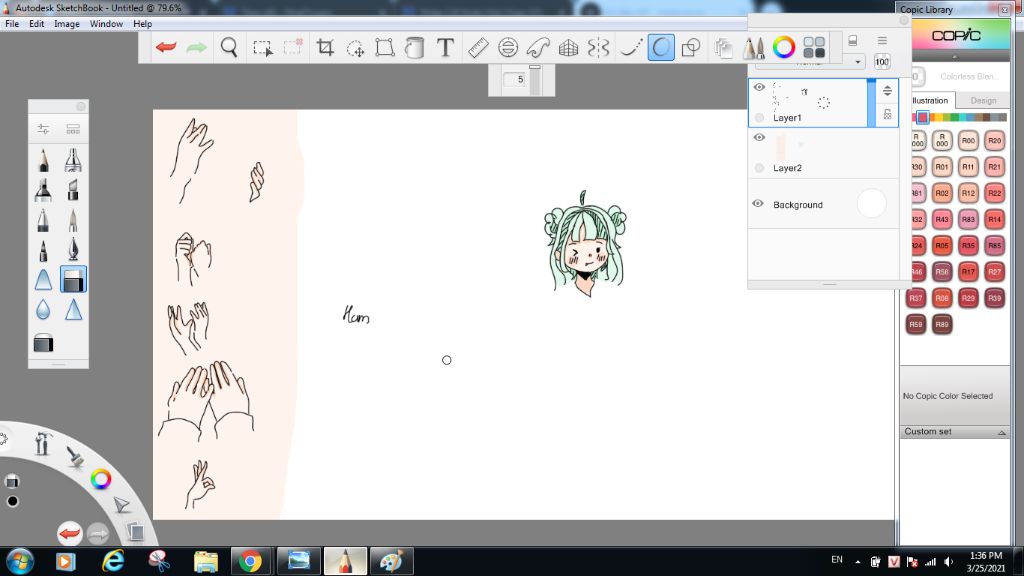1024x576 pixels.
Task: Open Brush Properties sliders icon
Action: (x=43, y=129)
